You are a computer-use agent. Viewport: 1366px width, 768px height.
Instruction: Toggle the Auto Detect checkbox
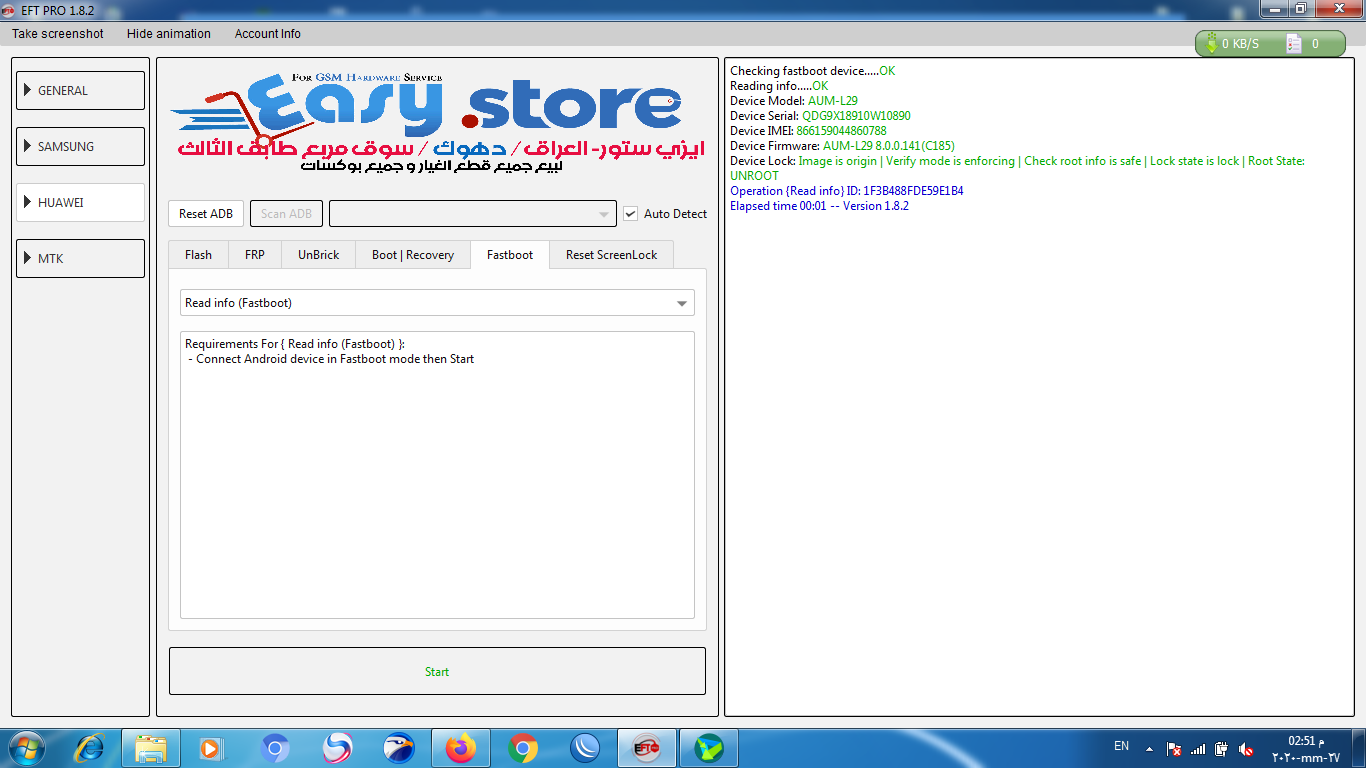tap(630, 213)
